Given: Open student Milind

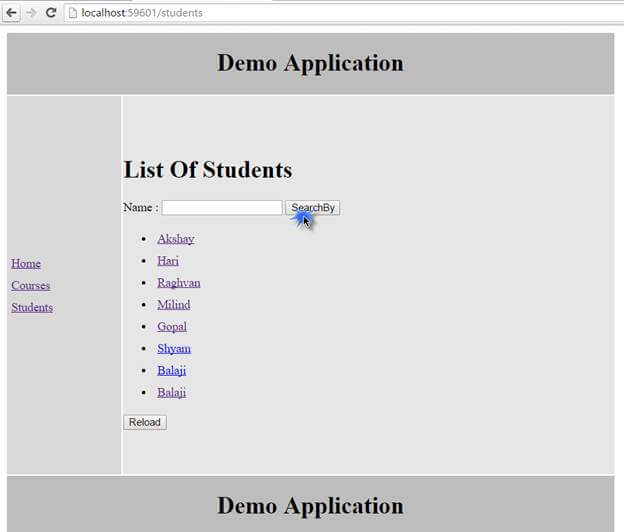Looking at the screenshot, I should (174, 304).
